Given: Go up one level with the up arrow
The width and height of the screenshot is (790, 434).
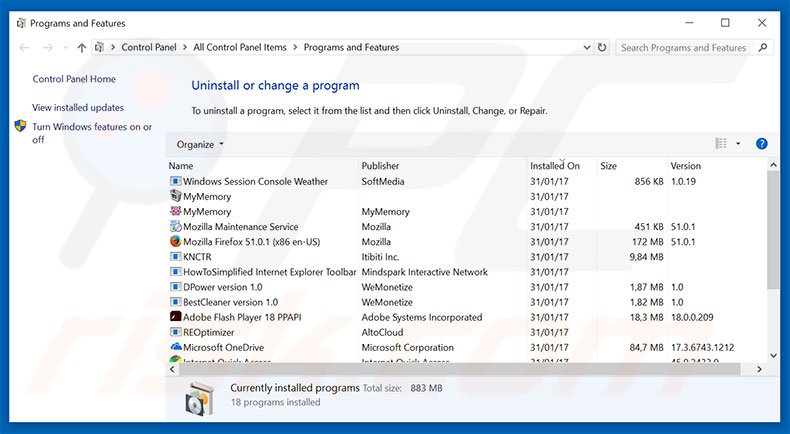Looking at the screenshot, I should pos(82,47).
